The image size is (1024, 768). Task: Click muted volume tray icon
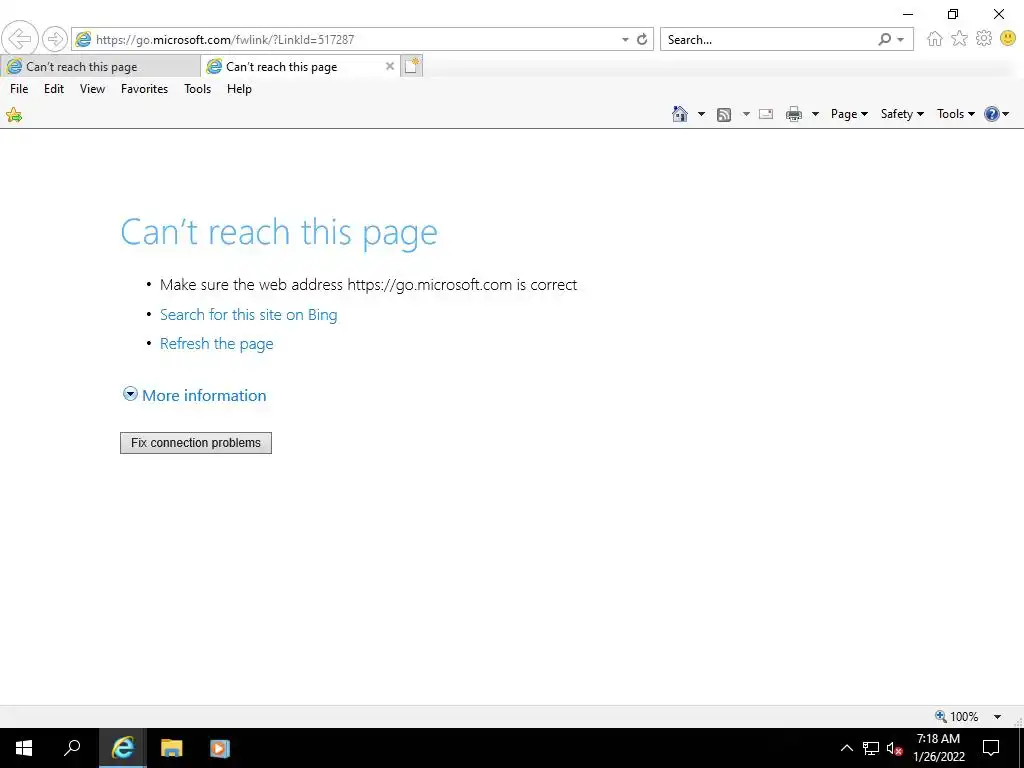895,748
